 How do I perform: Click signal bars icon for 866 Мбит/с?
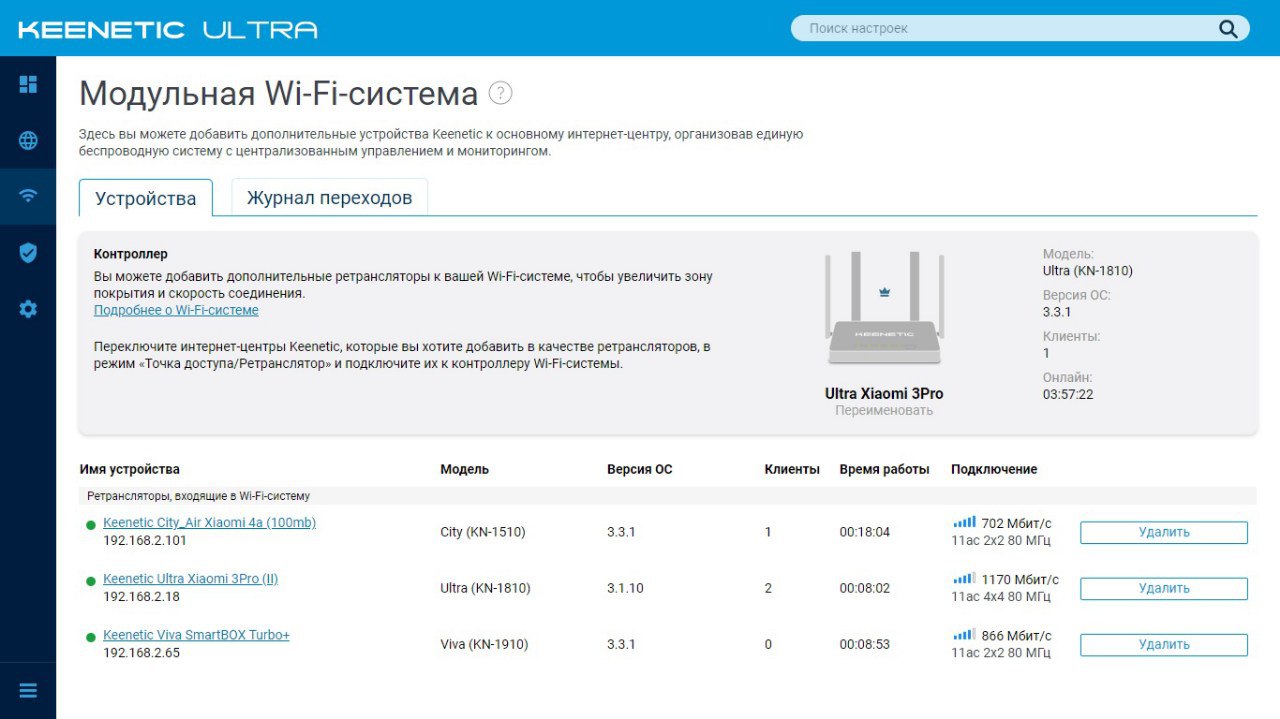964,634
